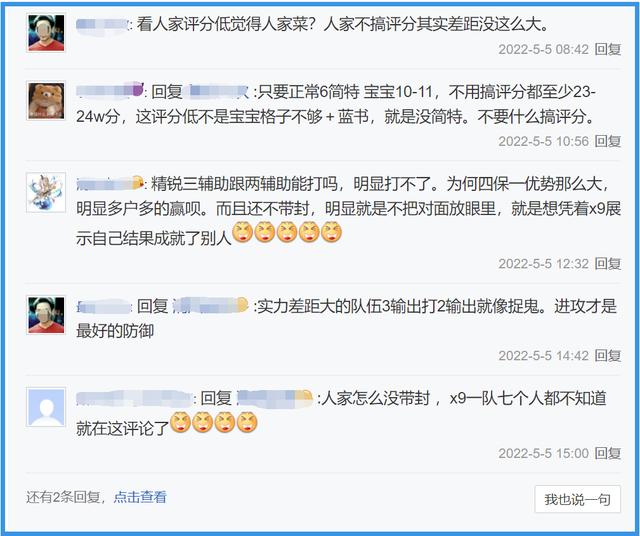Open blurred username of first commenter

pyautogui.click(x=102, y=24)
